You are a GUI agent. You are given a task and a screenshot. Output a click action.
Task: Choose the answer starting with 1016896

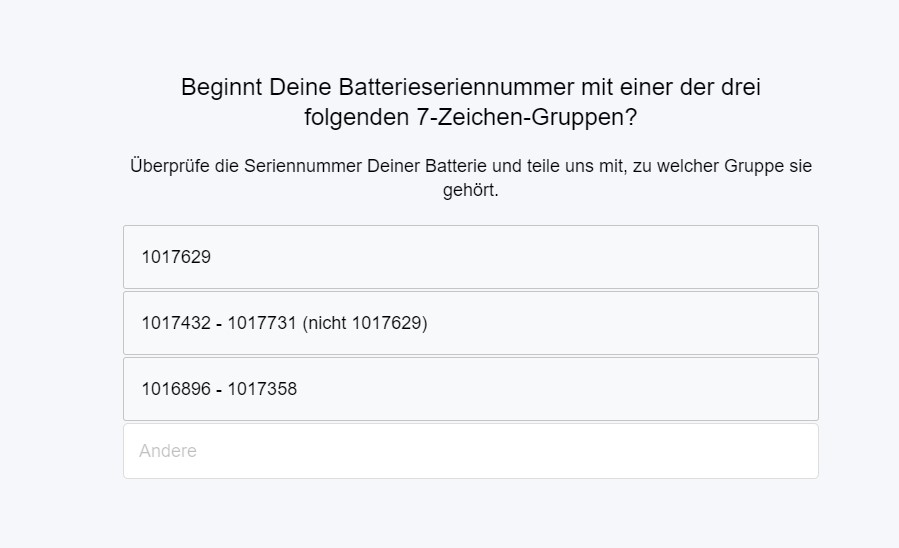tap(470, 389)
